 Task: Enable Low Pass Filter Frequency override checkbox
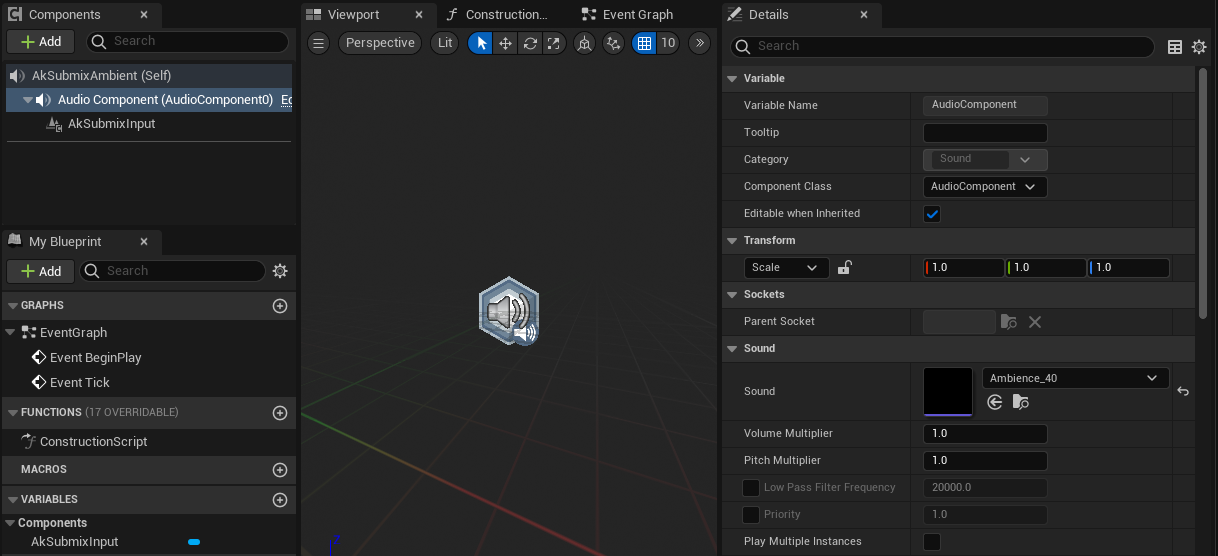(751, 488)
